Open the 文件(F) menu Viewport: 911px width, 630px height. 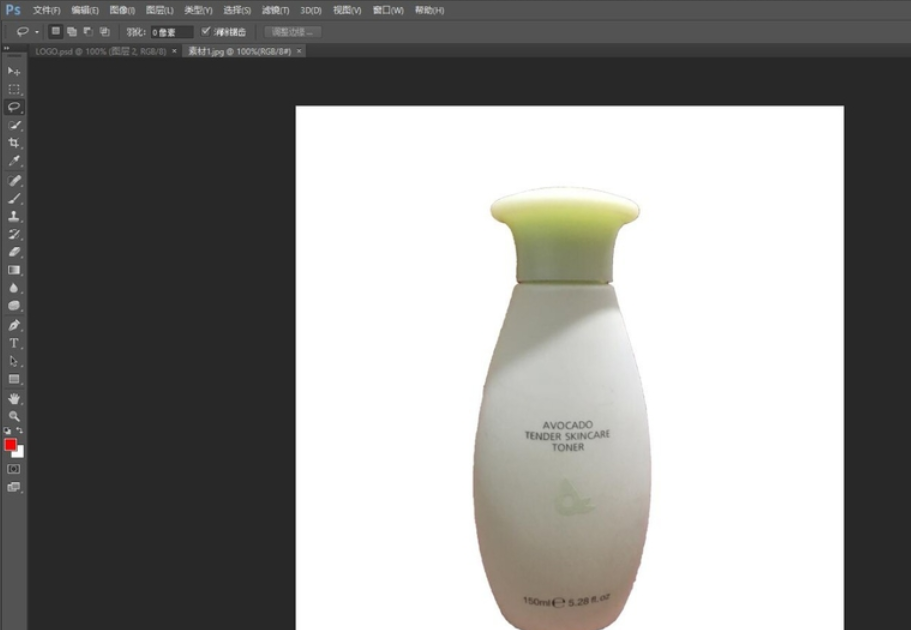[x=46, y=10]
